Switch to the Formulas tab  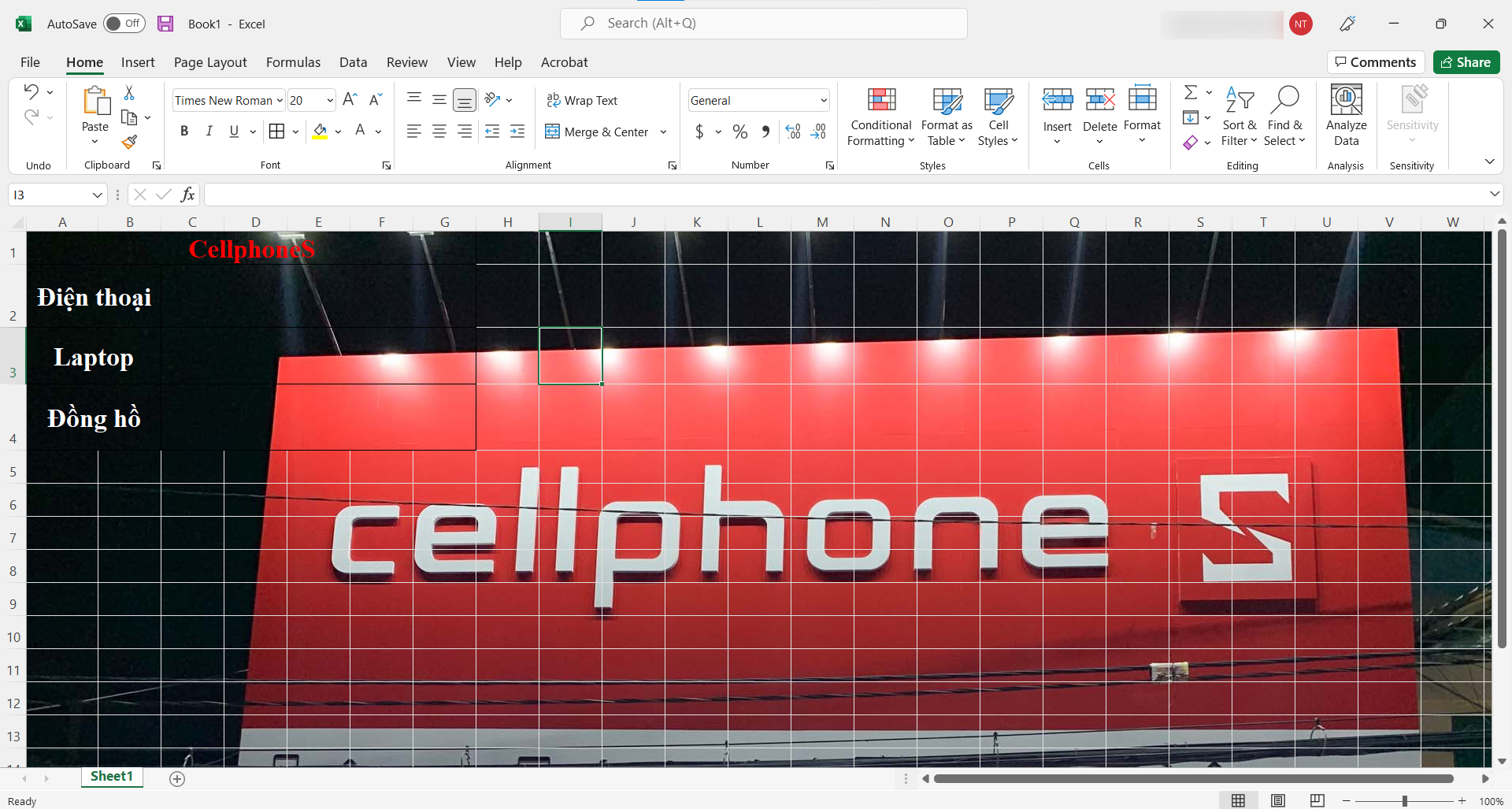pyautogui.click(x=293, y=62)
